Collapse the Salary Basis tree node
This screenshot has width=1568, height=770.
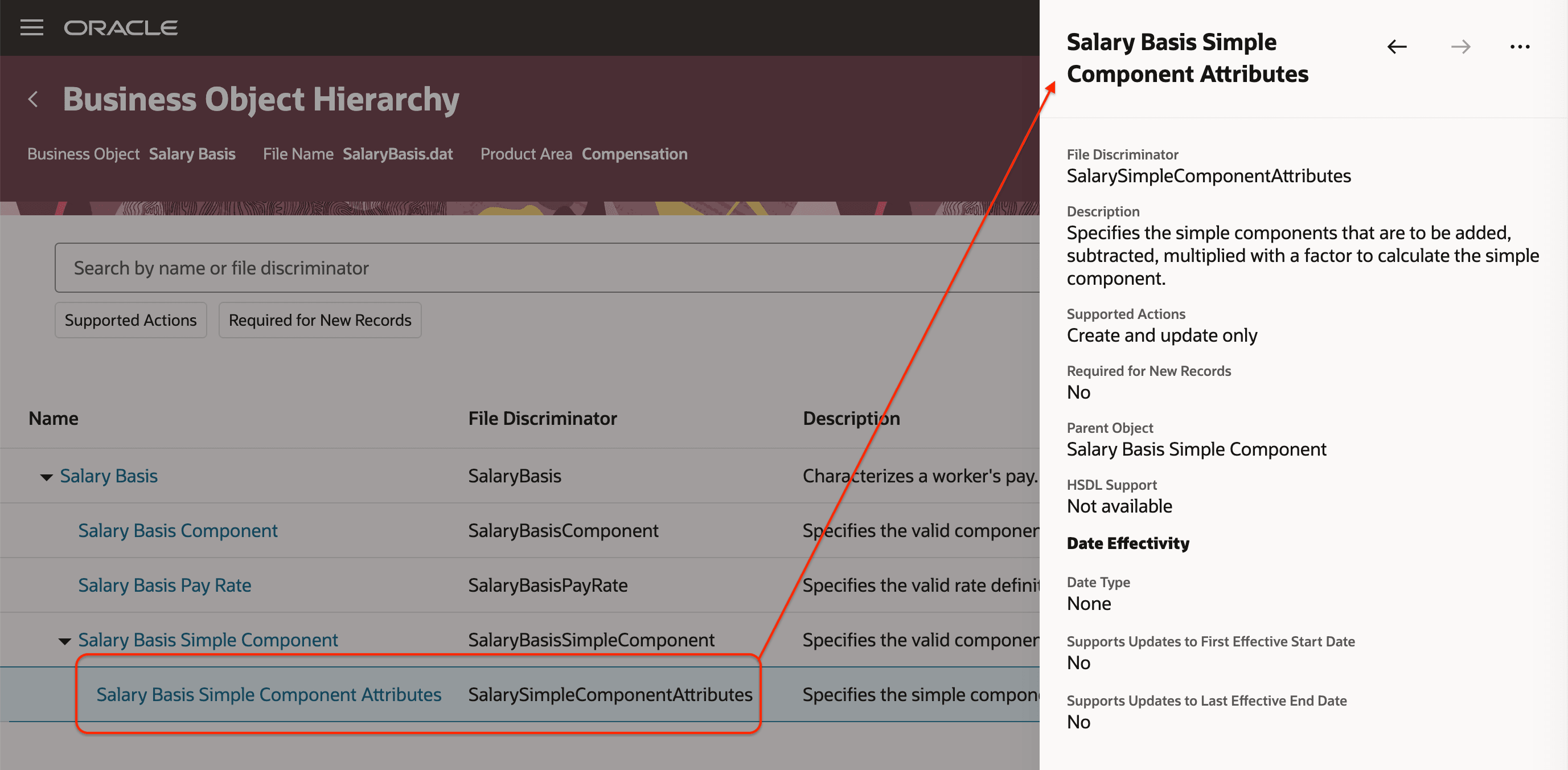(47, 477)
